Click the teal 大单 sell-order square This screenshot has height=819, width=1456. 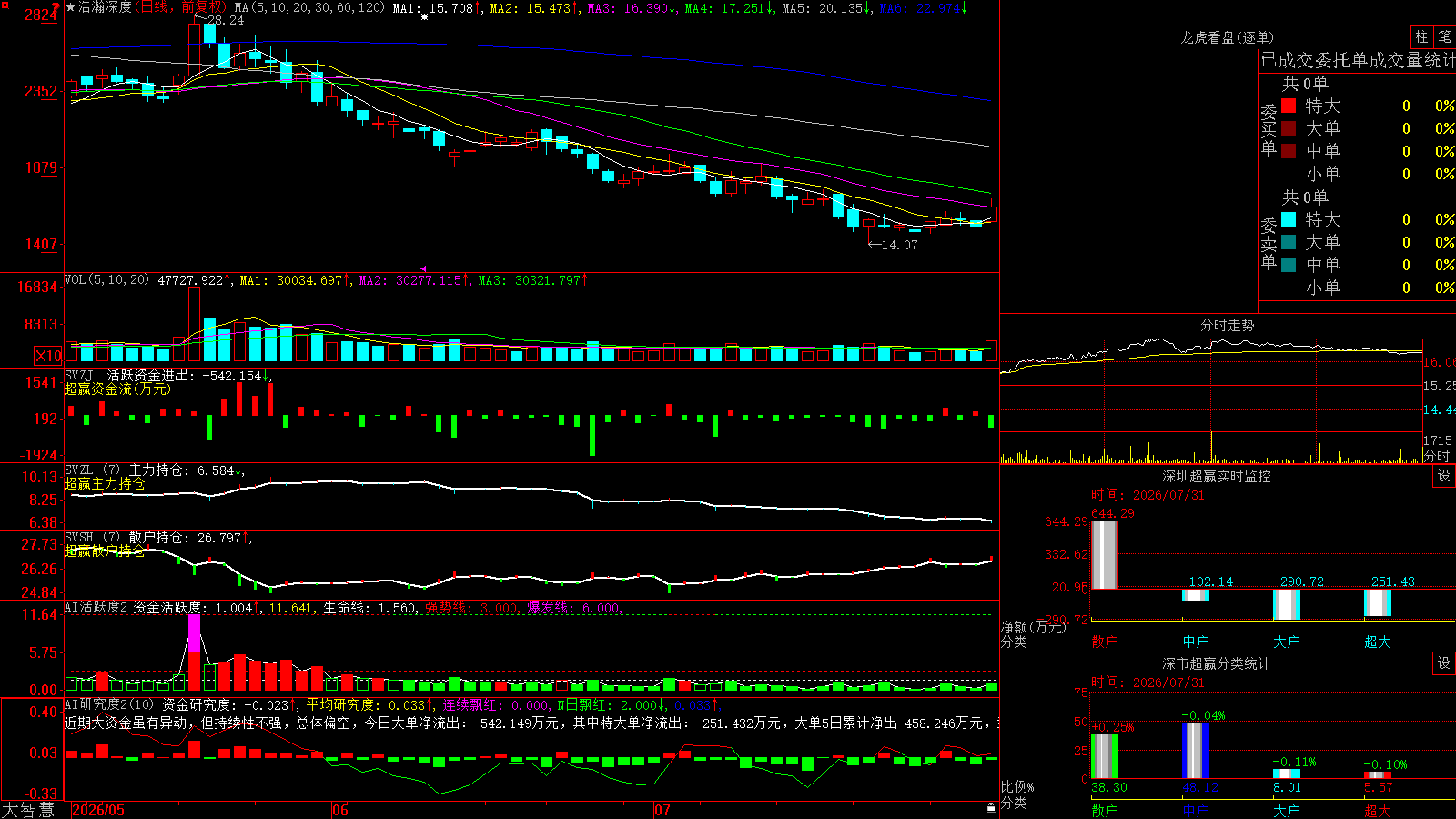click(1289, 242)
